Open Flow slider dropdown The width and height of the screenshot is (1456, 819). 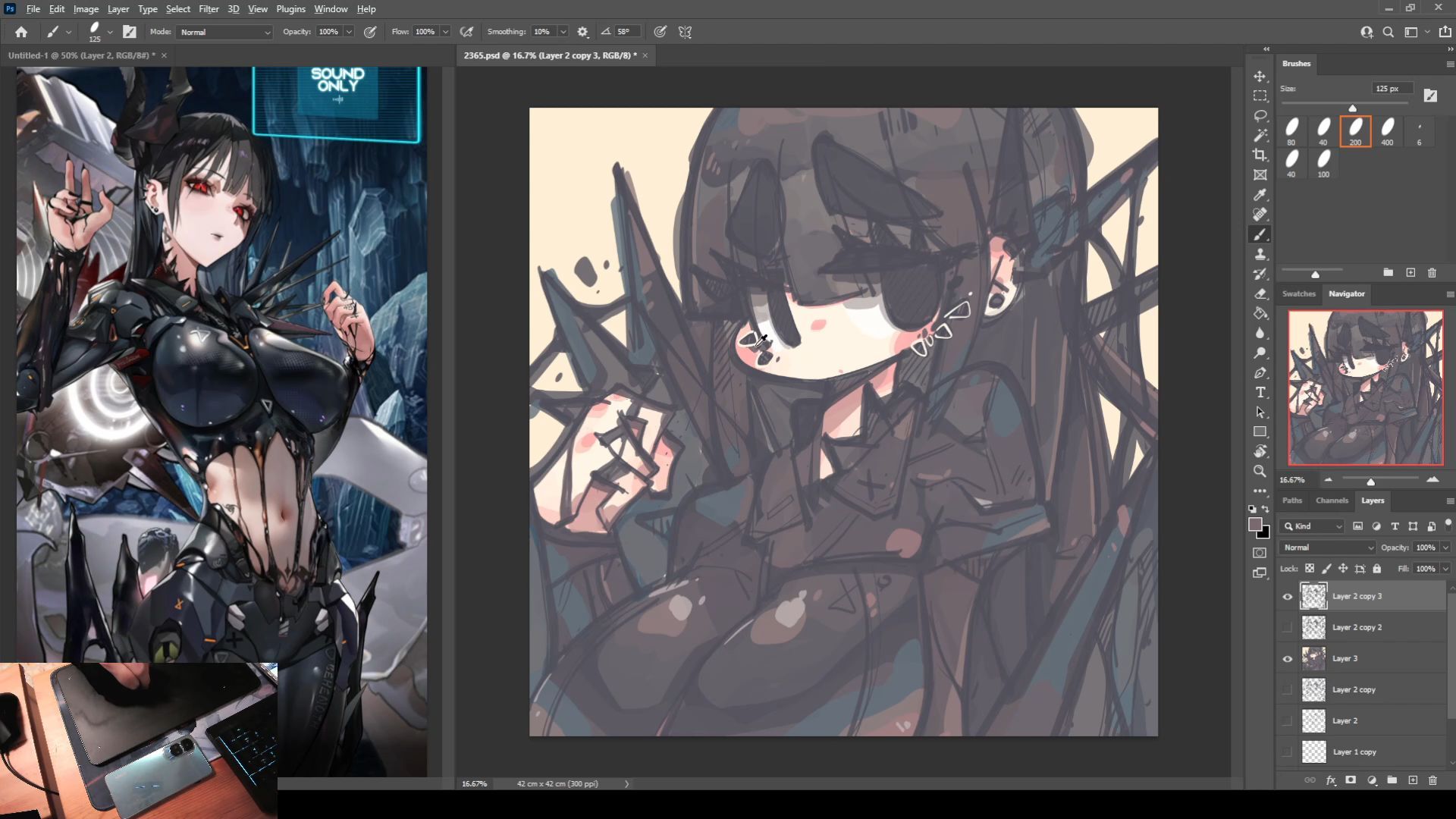click(445, 32)
